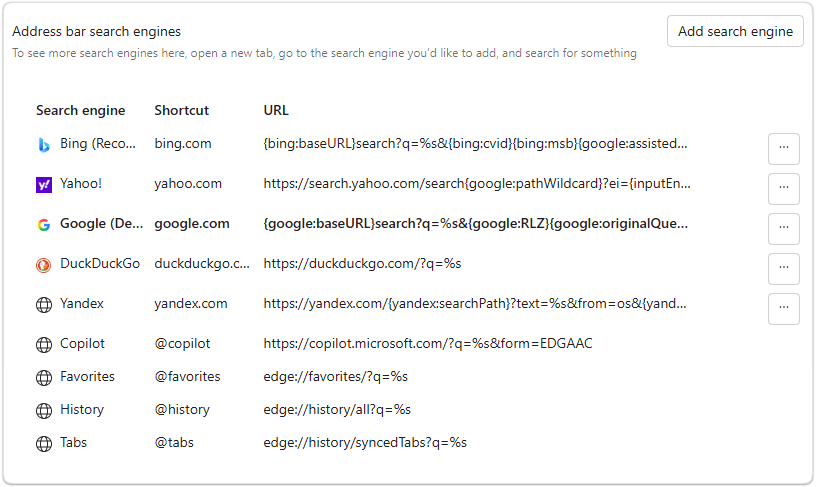Select the Search engine column header
Image resolution: width=816 pixels, height=487 pixels.
coord(81,110)
